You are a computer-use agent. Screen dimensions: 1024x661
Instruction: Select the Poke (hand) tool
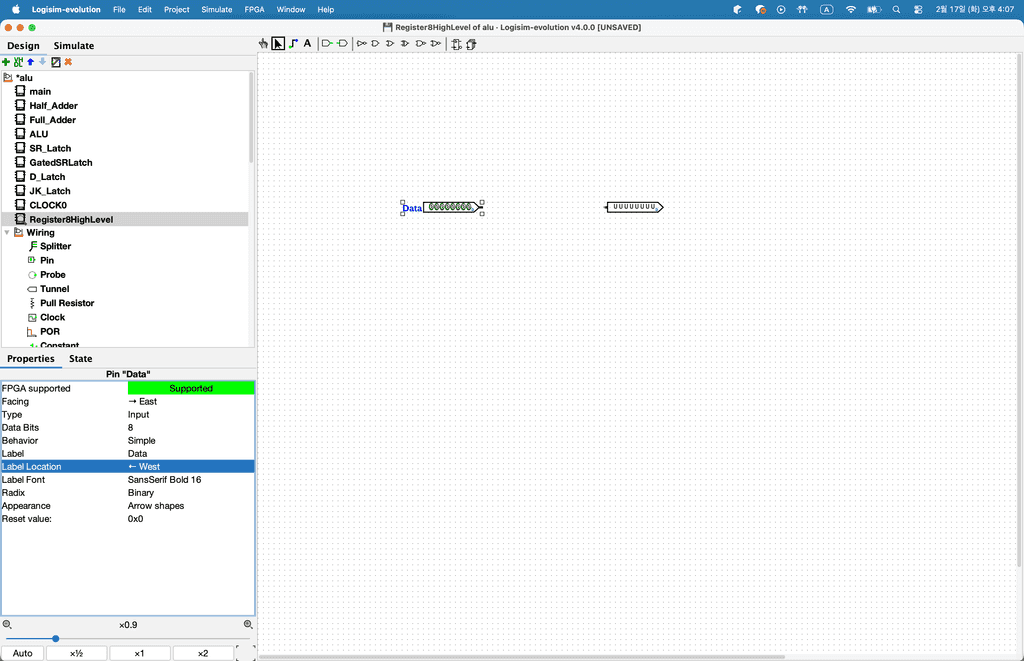point(263,44)
